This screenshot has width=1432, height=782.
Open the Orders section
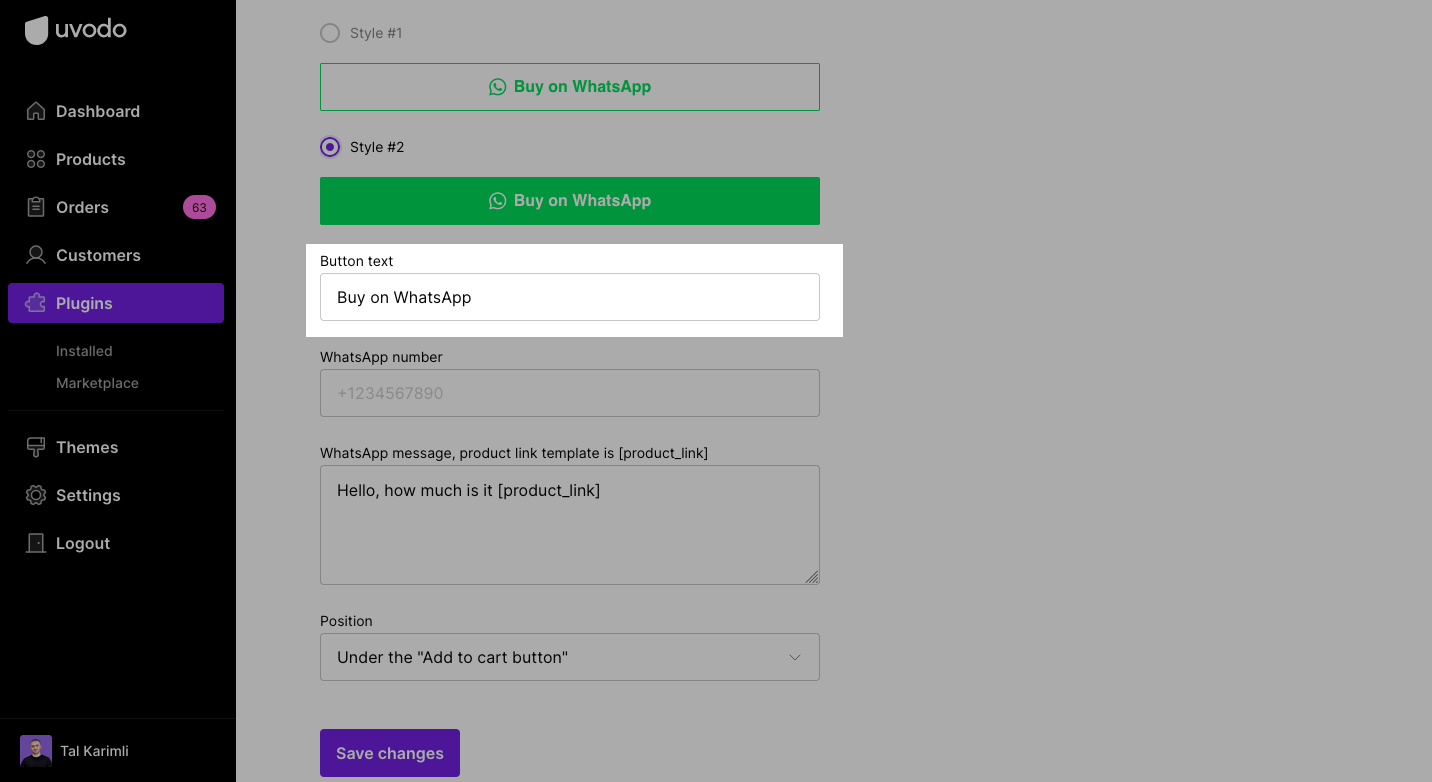[116, 207]
